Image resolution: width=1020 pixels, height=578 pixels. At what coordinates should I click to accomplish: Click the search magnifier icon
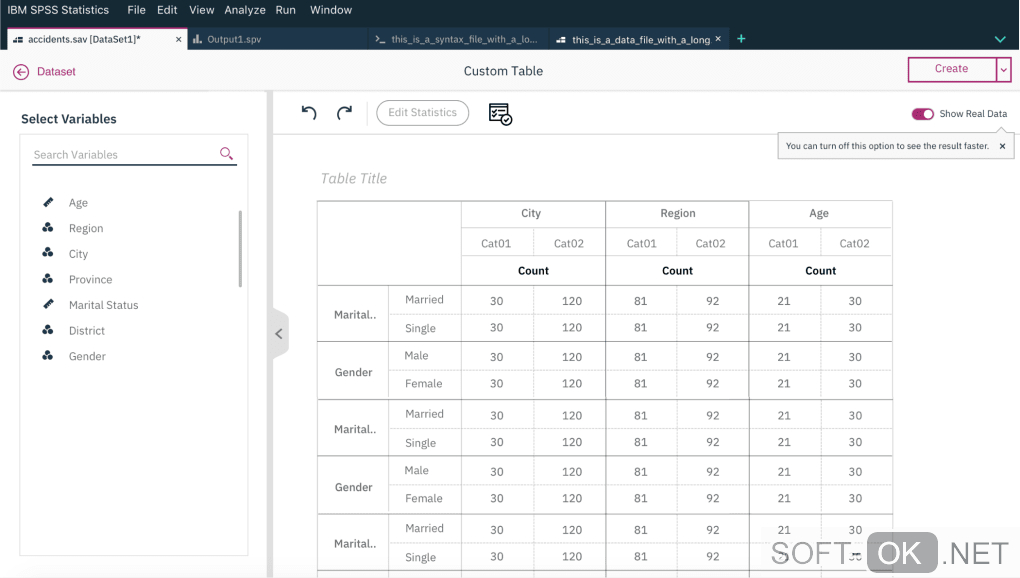point(226,153)
